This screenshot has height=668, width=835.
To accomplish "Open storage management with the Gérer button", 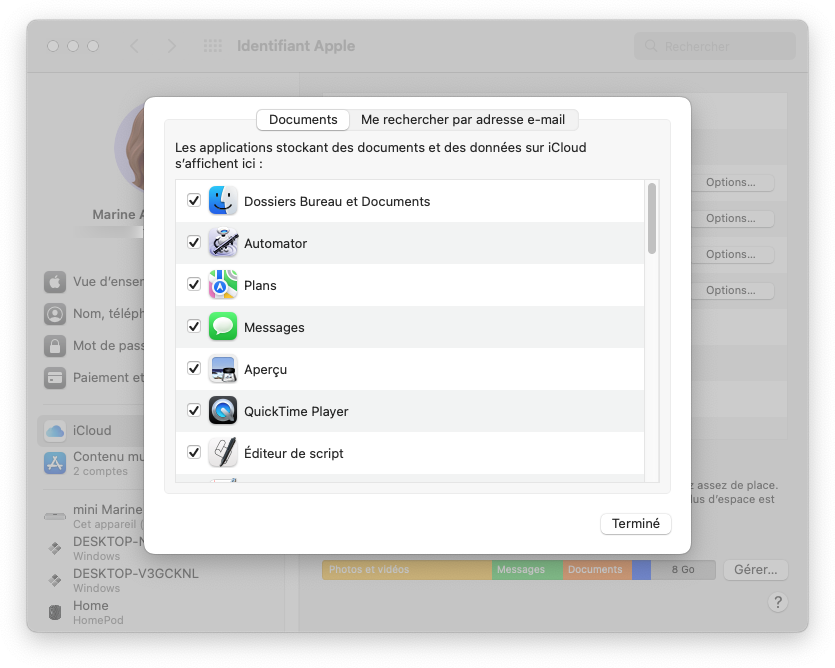I will click(755, 569).
